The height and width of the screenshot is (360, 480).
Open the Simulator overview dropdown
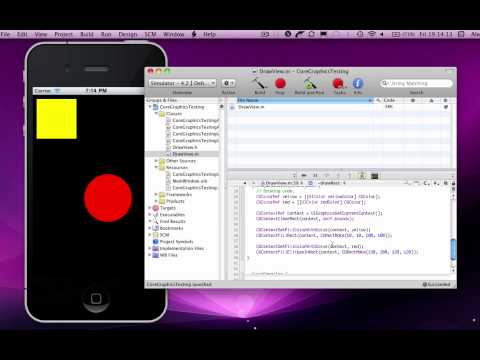pyautogui.click(x=182, y=83)
